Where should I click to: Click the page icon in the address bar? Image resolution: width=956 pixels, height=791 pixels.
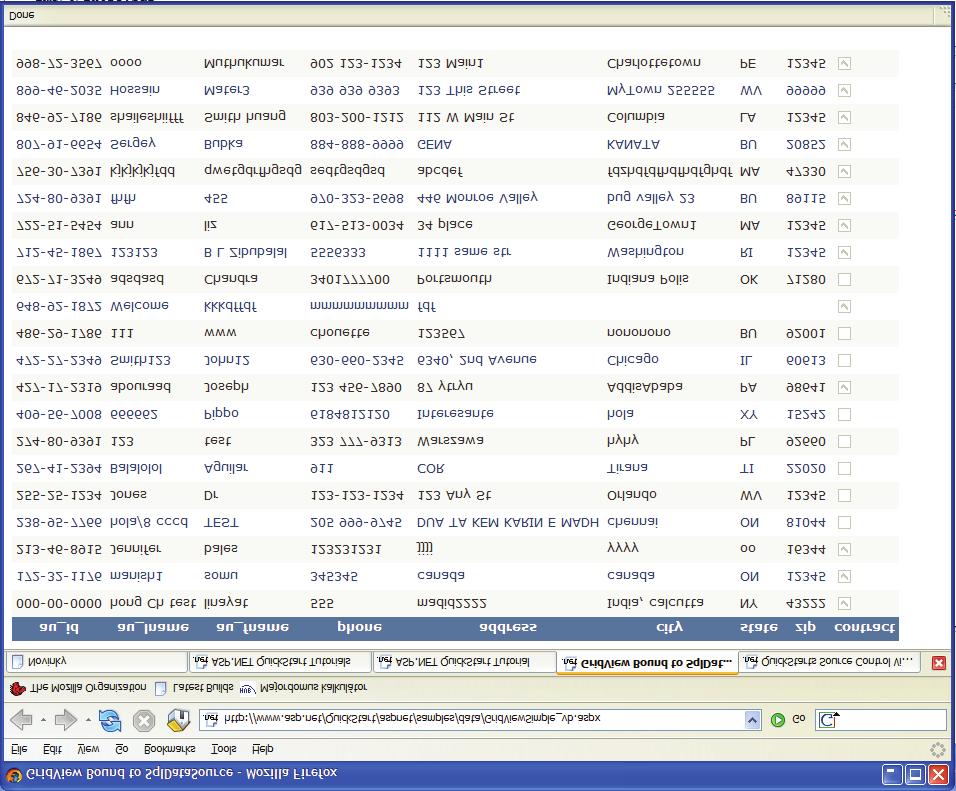210,719
